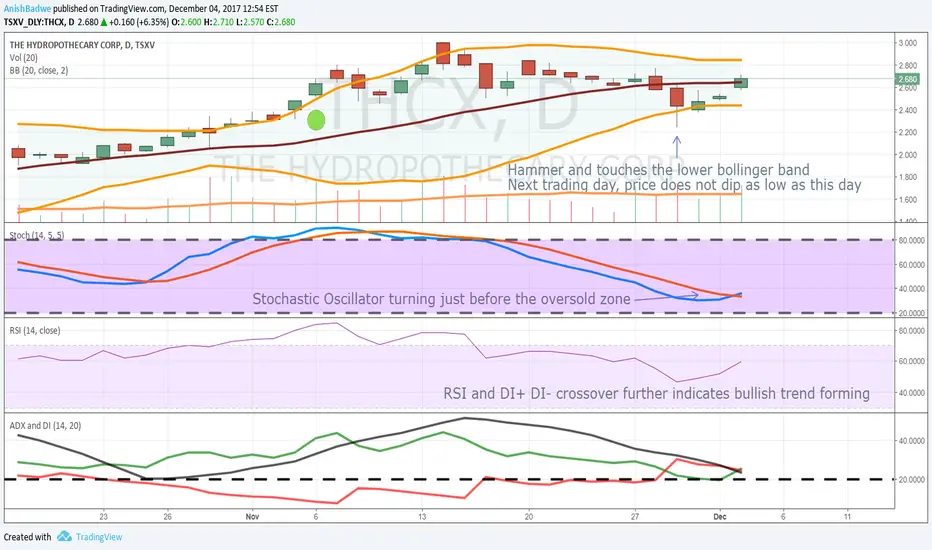Image resolution: width=932 pixels, height=550 pixels.
Task: Click the TradingView cloud logo icon
Action: pyautogui.click(x=64, y=536)
